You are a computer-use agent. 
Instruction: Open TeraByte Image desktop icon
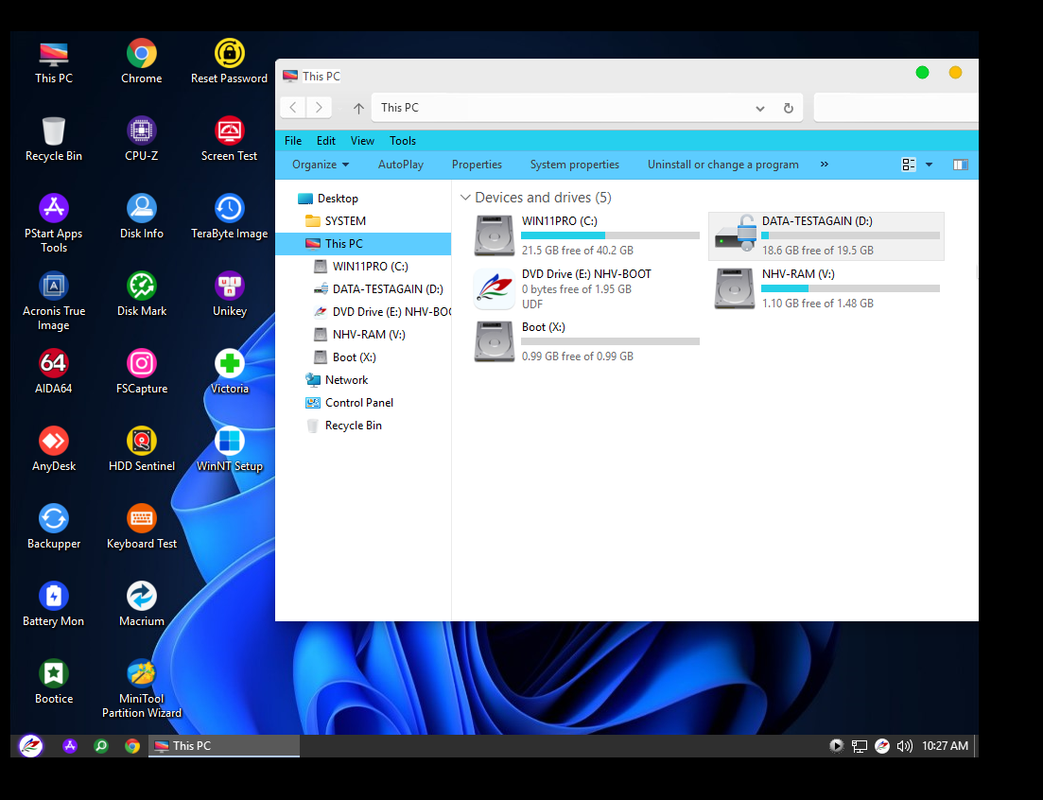(229, 217)
